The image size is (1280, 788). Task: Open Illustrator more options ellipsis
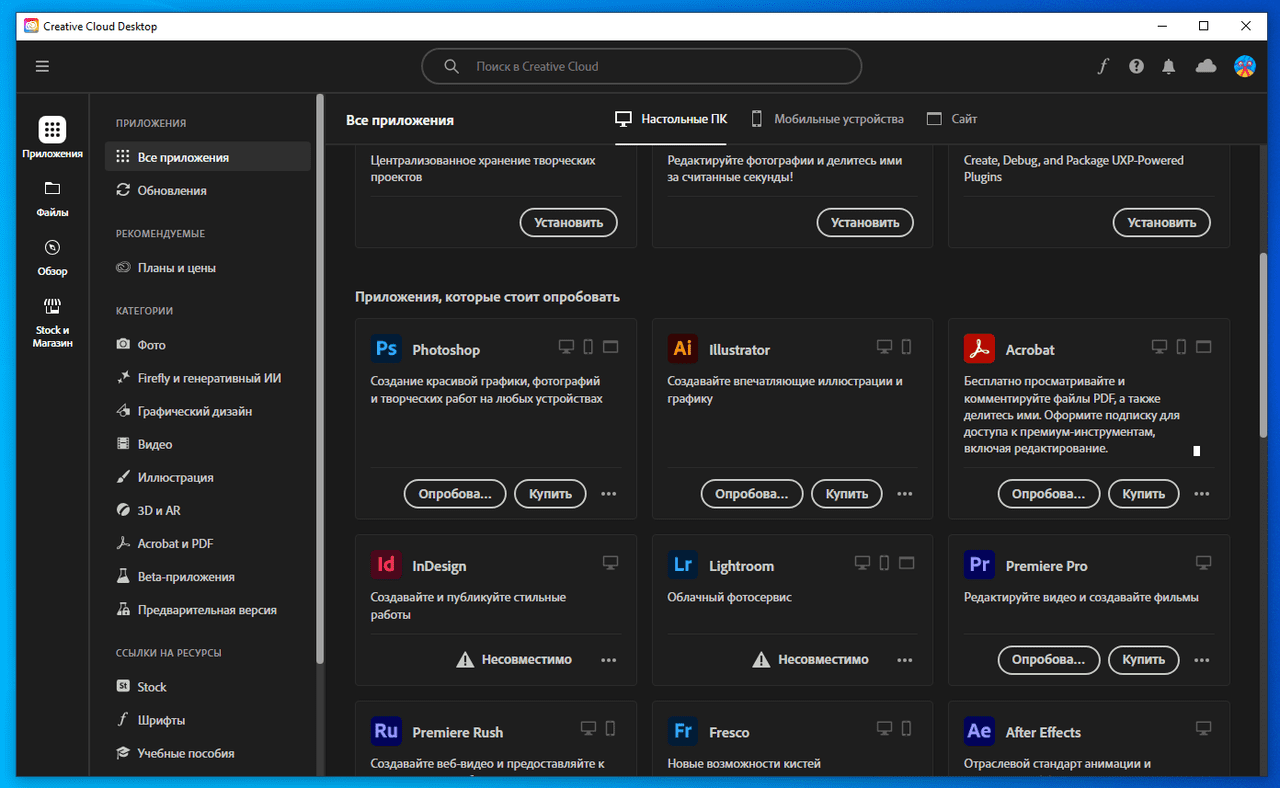[x=905, y=494]
